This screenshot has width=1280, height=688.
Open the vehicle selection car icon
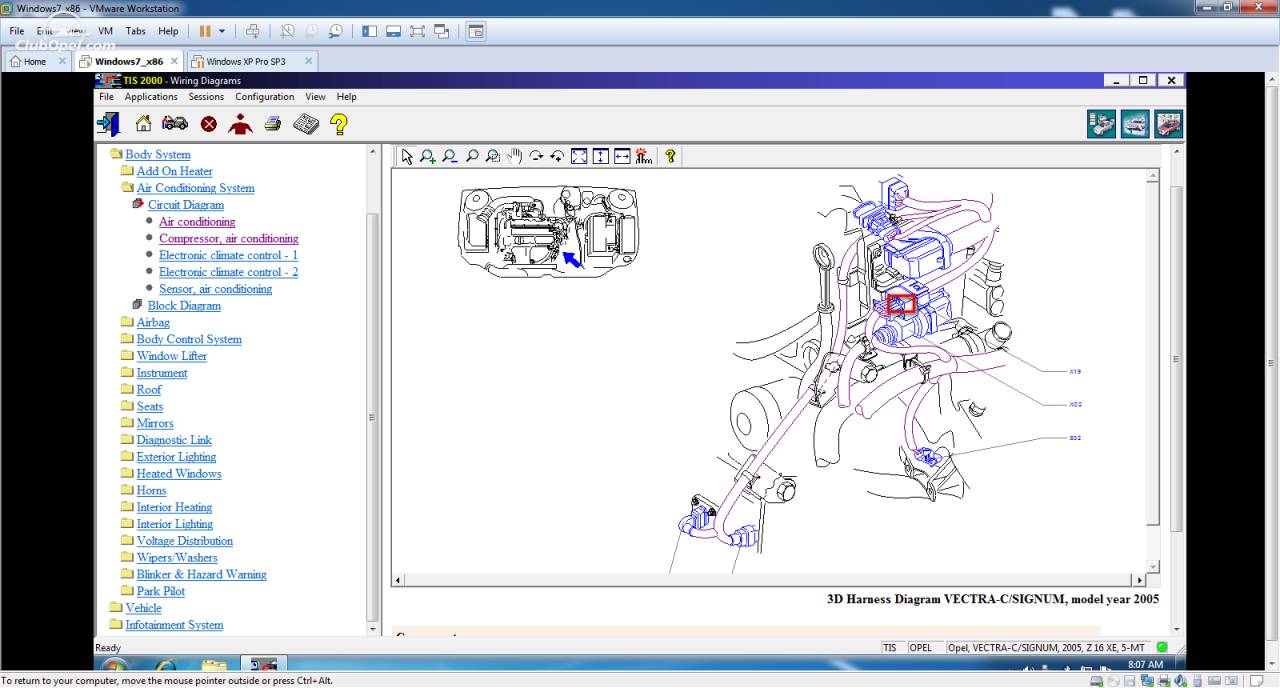tap(175, 124)
